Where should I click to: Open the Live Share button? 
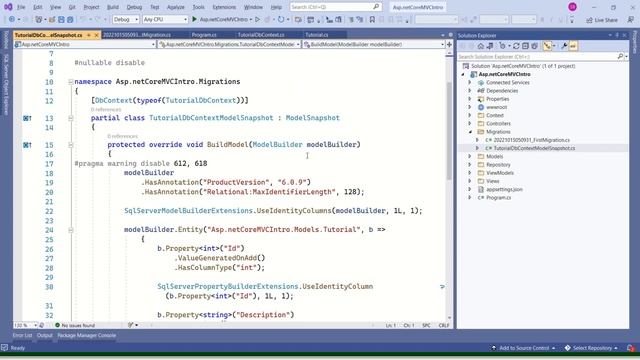pos(602,20)
